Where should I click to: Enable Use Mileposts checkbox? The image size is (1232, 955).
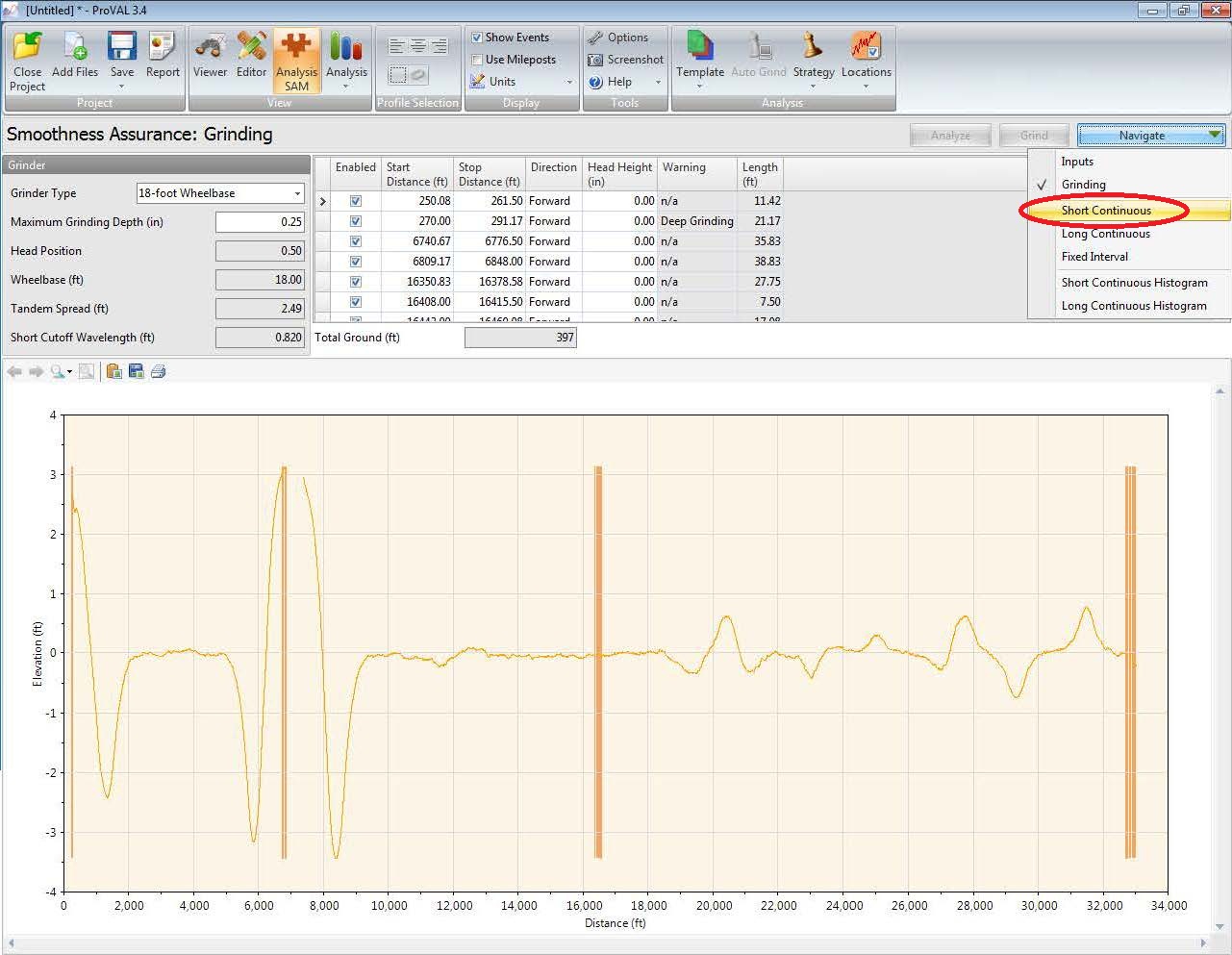point(477,60)
